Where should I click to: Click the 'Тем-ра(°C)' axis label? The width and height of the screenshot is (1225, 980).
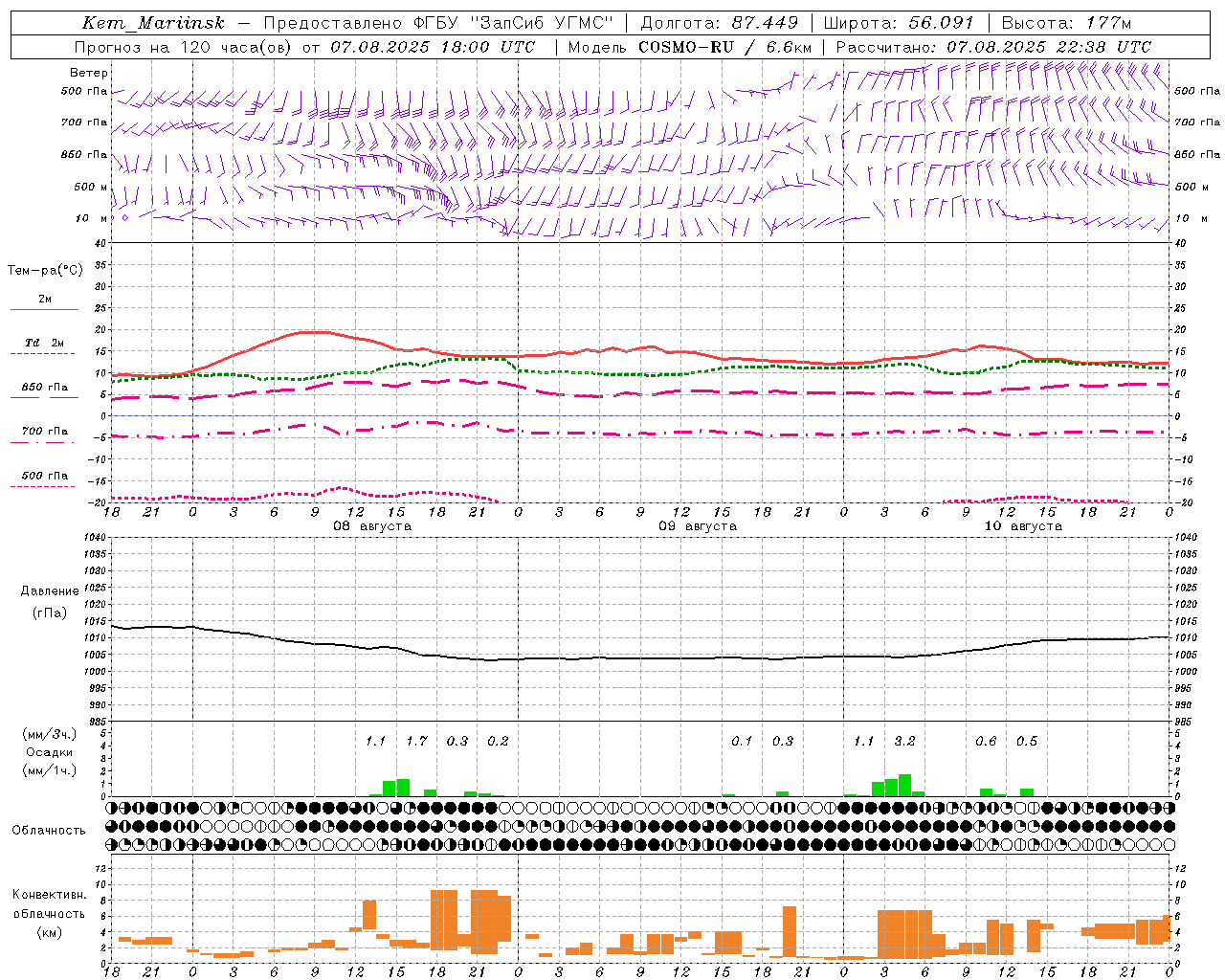(x=45, y=271)
